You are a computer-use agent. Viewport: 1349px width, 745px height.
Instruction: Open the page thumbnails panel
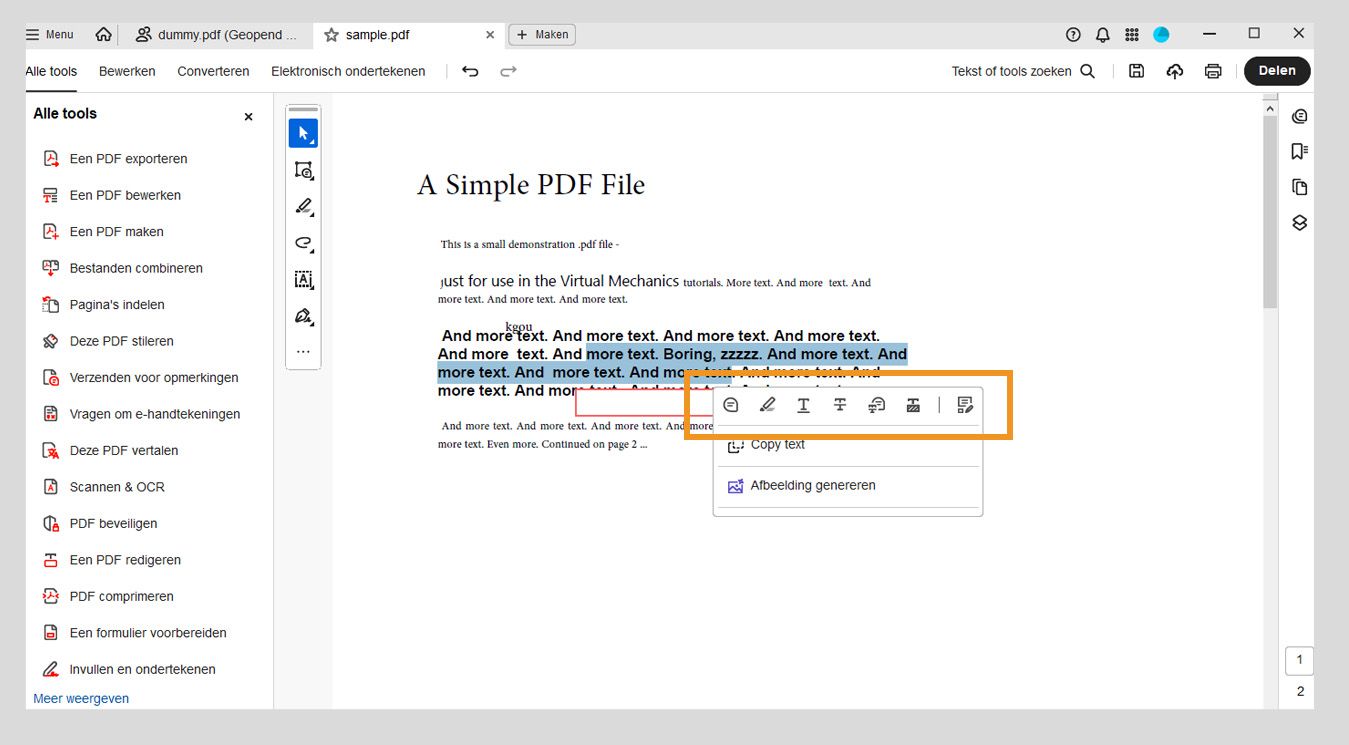[x=1300, y=187]
